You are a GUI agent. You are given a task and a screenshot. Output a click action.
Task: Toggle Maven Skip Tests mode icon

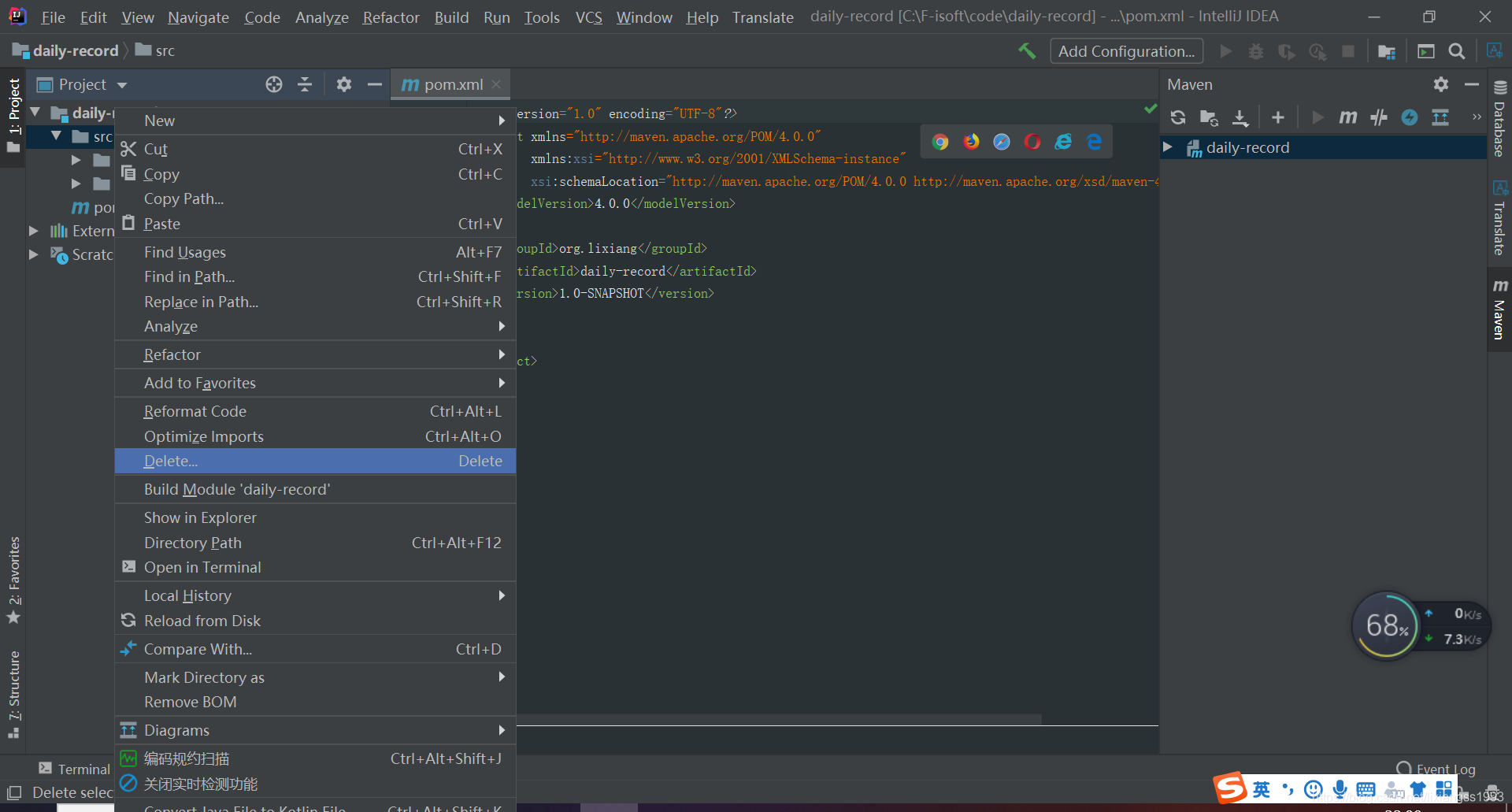pos(1378,117)
